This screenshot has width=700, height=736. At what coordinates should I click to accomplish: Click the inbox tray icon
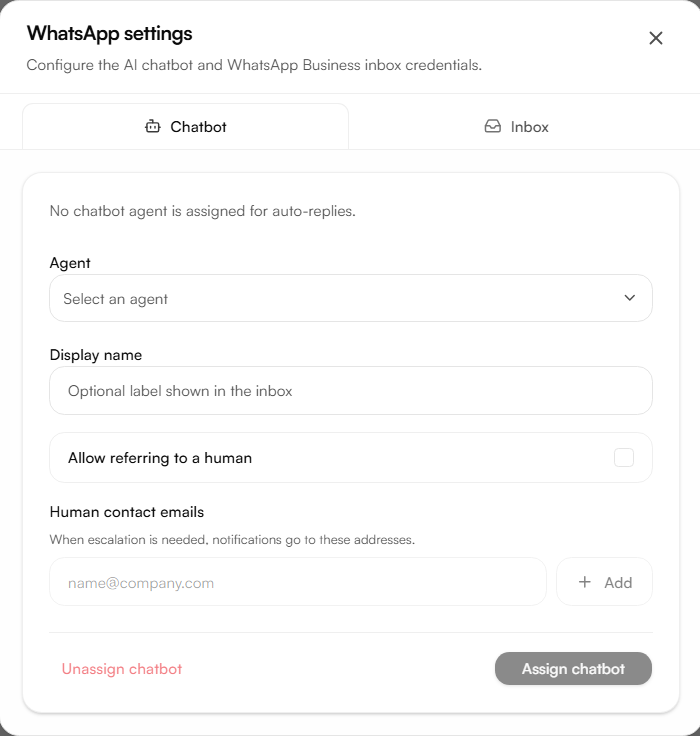pos(492,127)
